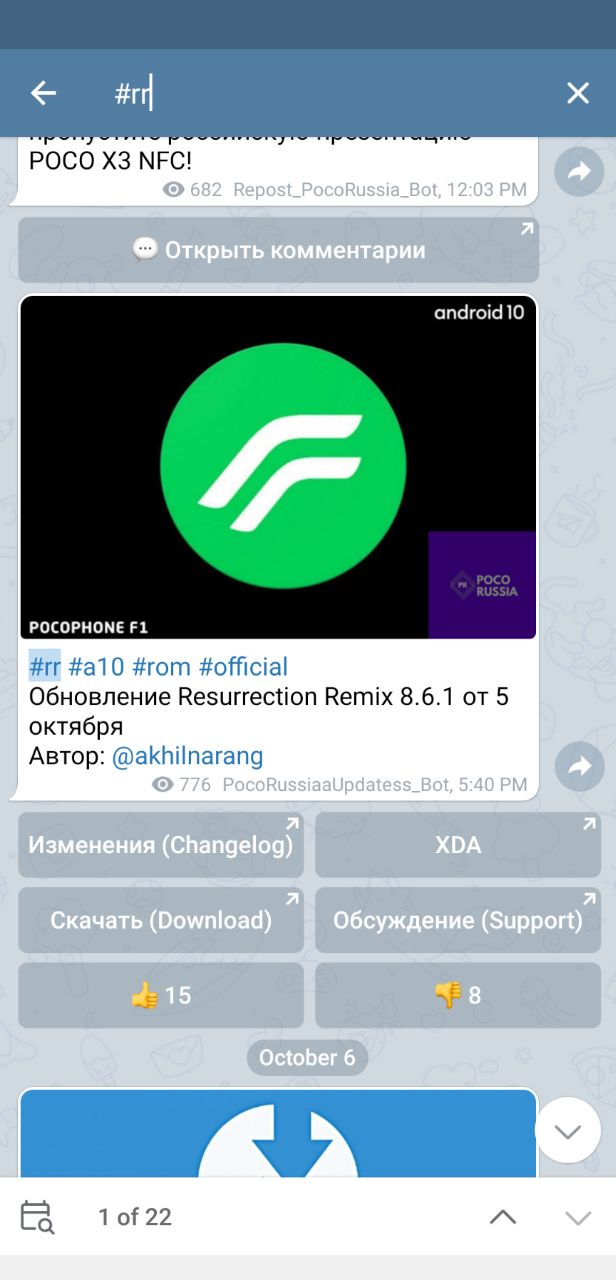This screenshot has width=616, height=1280.
Task: Open Обсуждение (Support) button
Action: click(458, 920)
